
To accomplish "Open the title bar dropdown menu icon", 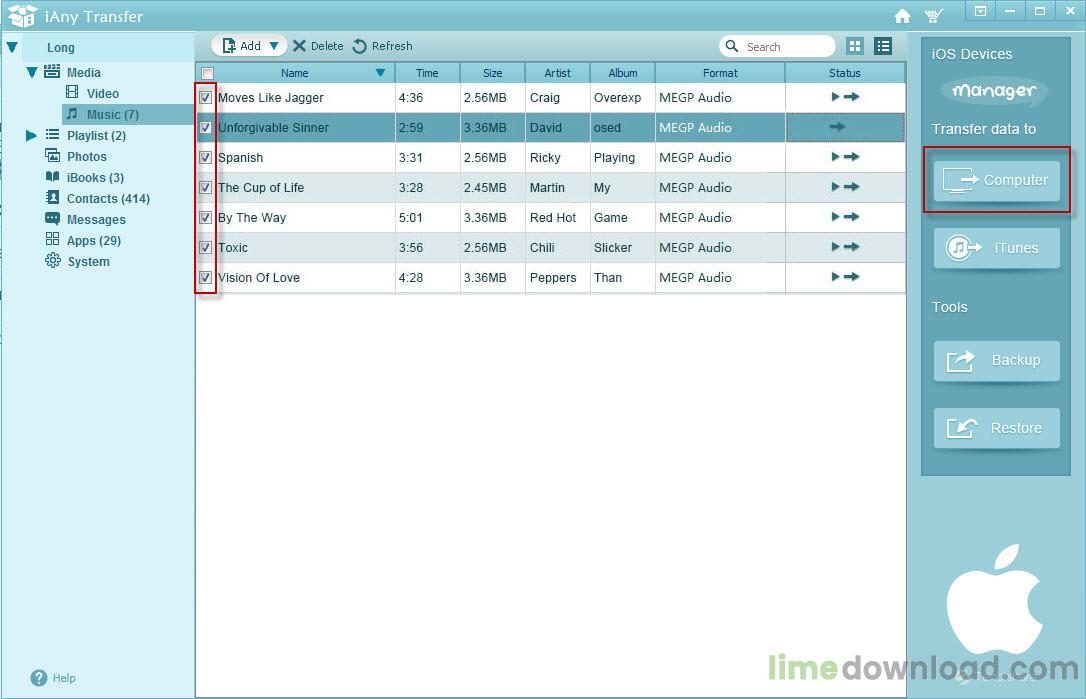I will coord(980,11).
